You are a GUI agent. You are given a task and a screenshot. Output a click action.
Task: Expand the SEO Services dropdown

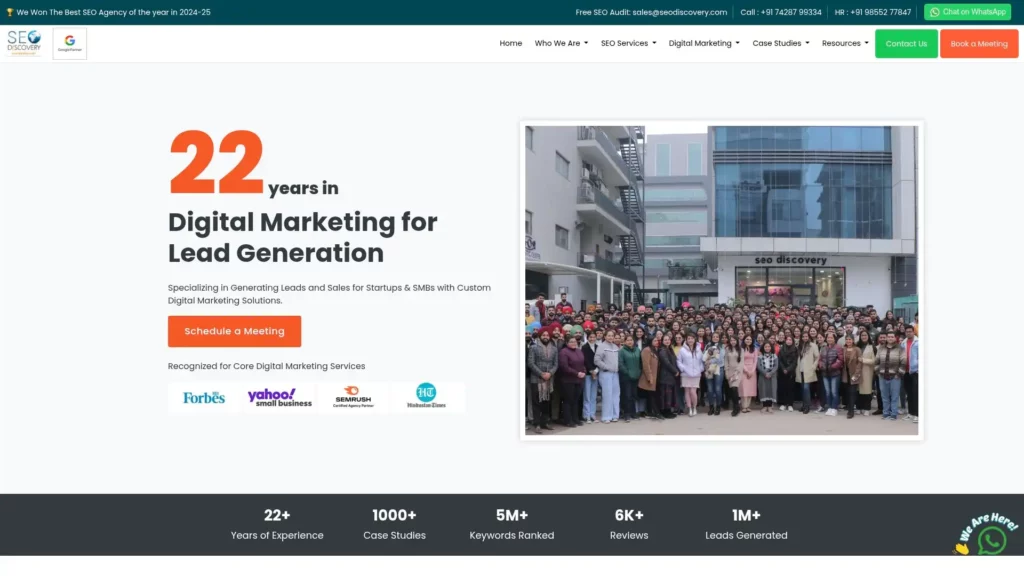[x=628, y=44]
